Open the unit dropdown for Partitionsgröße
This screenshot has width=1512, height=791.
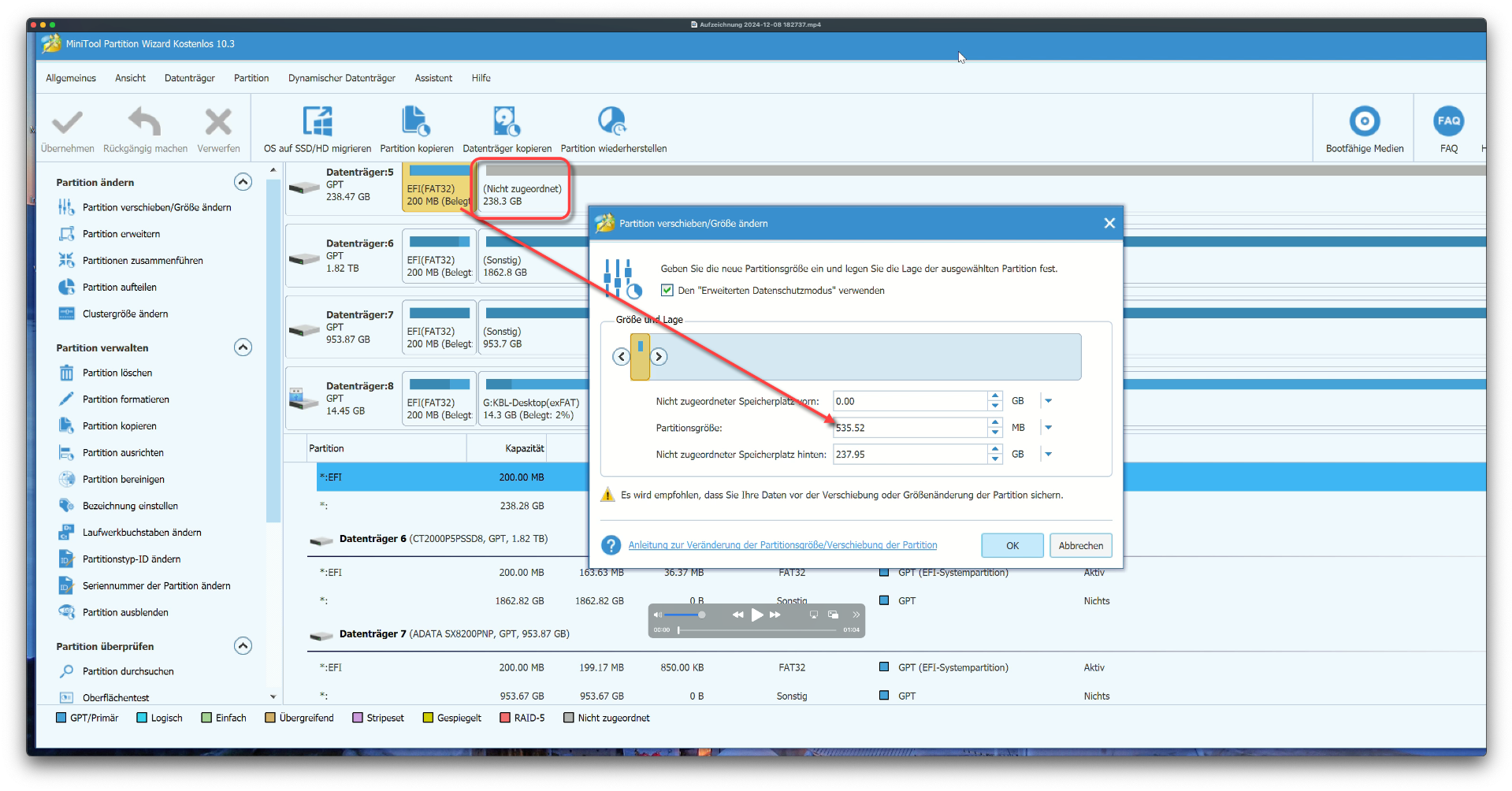pyautogui.click(x=1048, y=428)
